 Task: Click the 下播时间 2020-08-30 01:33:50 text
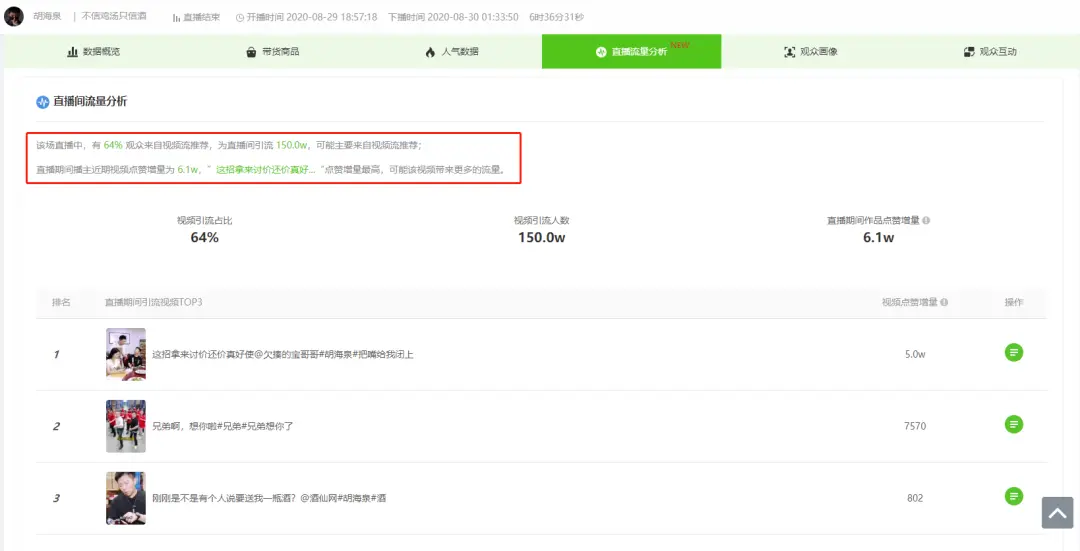pos(453,17)
